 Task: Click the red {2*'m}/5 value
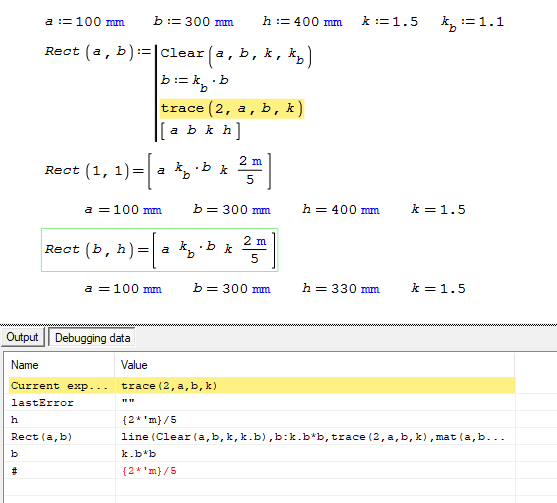click(149, 471)
